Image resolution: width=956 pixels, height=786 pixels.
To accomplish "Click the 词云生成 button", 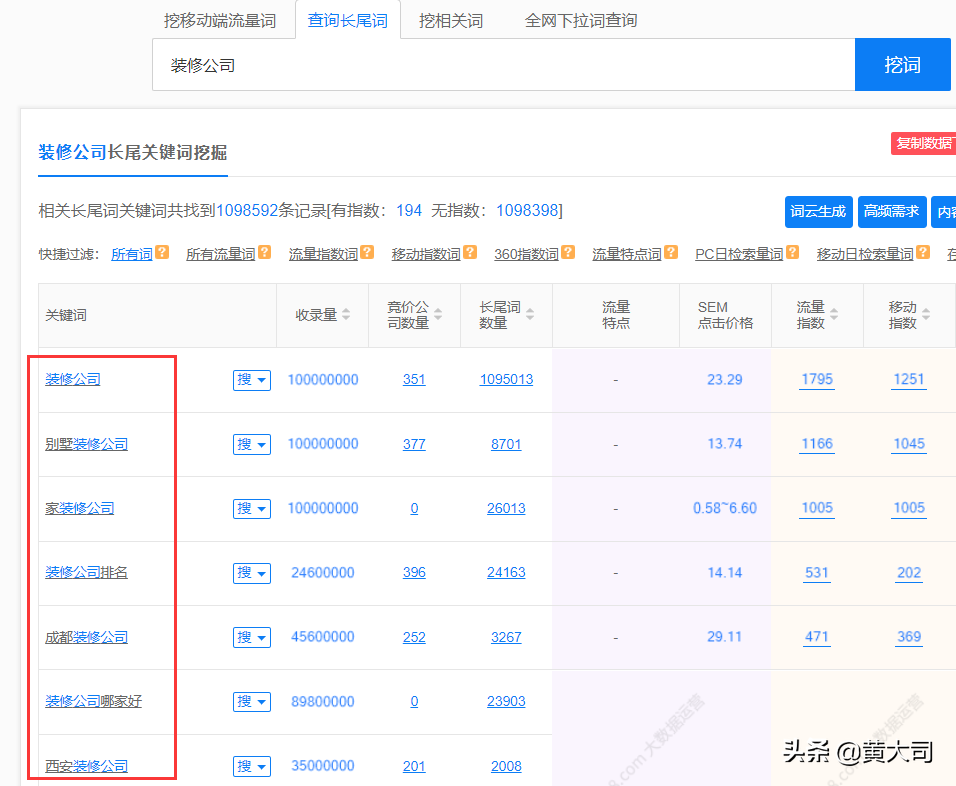I will (x=818, y=212).
